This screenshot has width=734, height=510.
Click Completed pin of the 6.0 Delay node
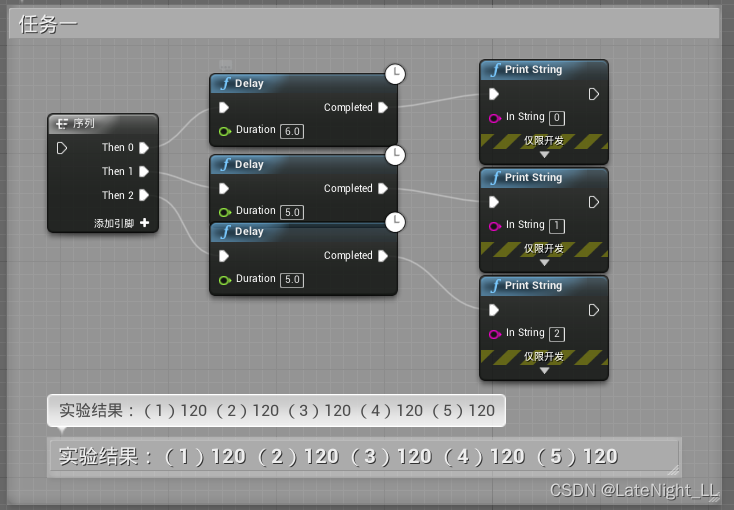click(383, 108)
